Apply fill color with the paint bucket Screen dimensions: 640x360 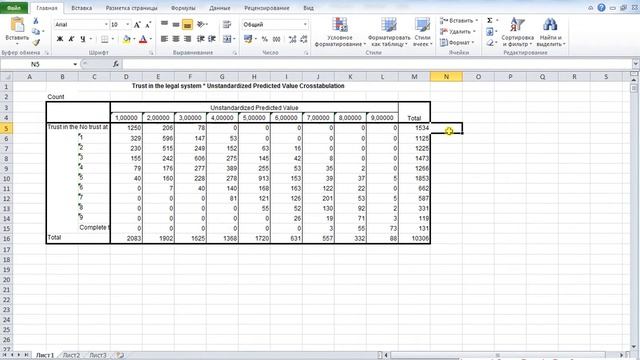click(x=127, y=39)
